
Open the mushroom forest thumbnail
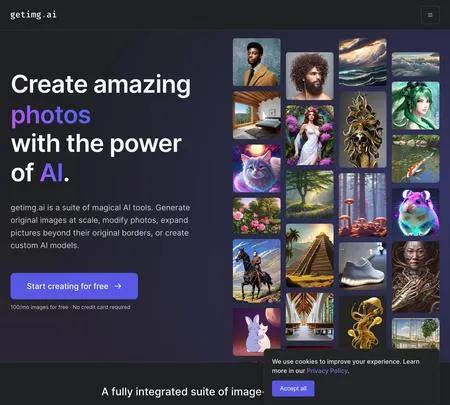(x=363, y=205)
